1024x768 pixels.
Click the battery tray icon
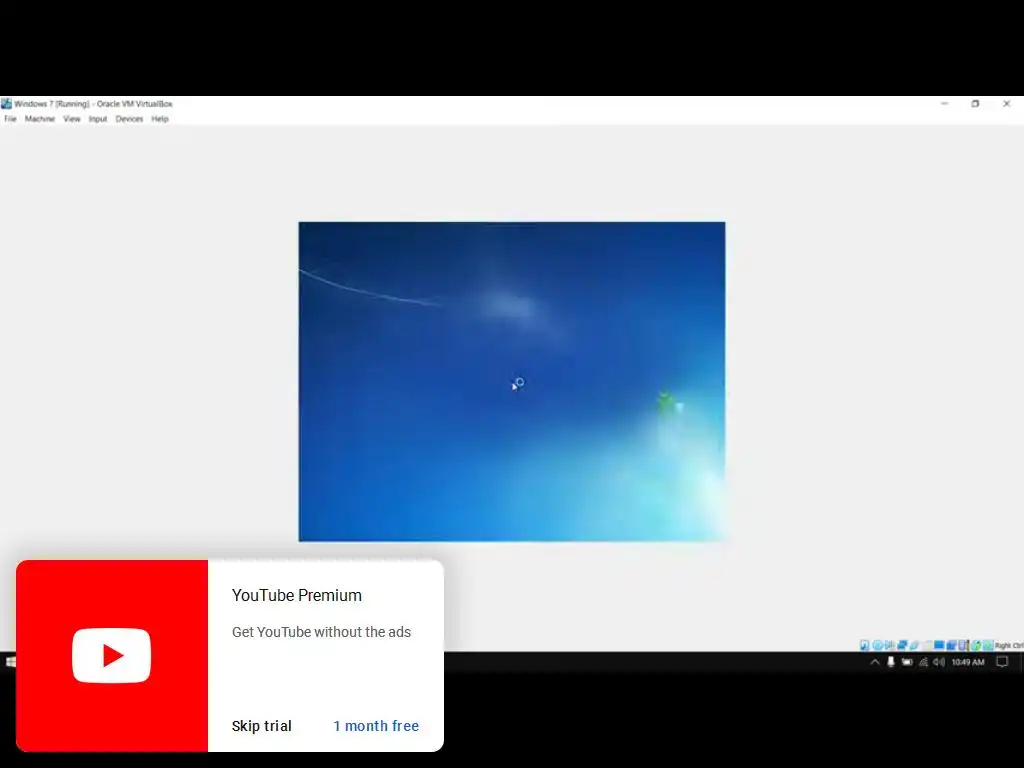tap(907, 662)
